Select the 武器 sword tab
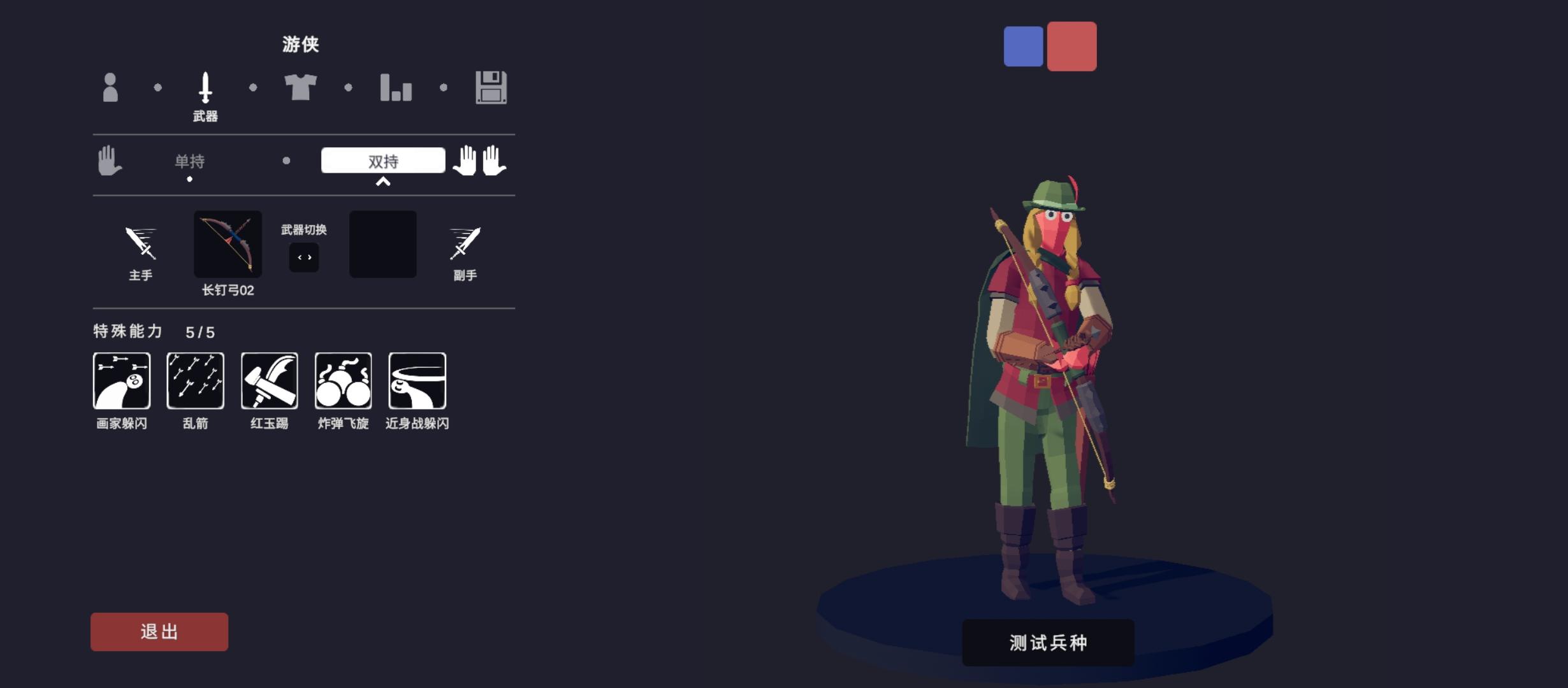Viewport: 1568px width, 688px height. (205, 88)
